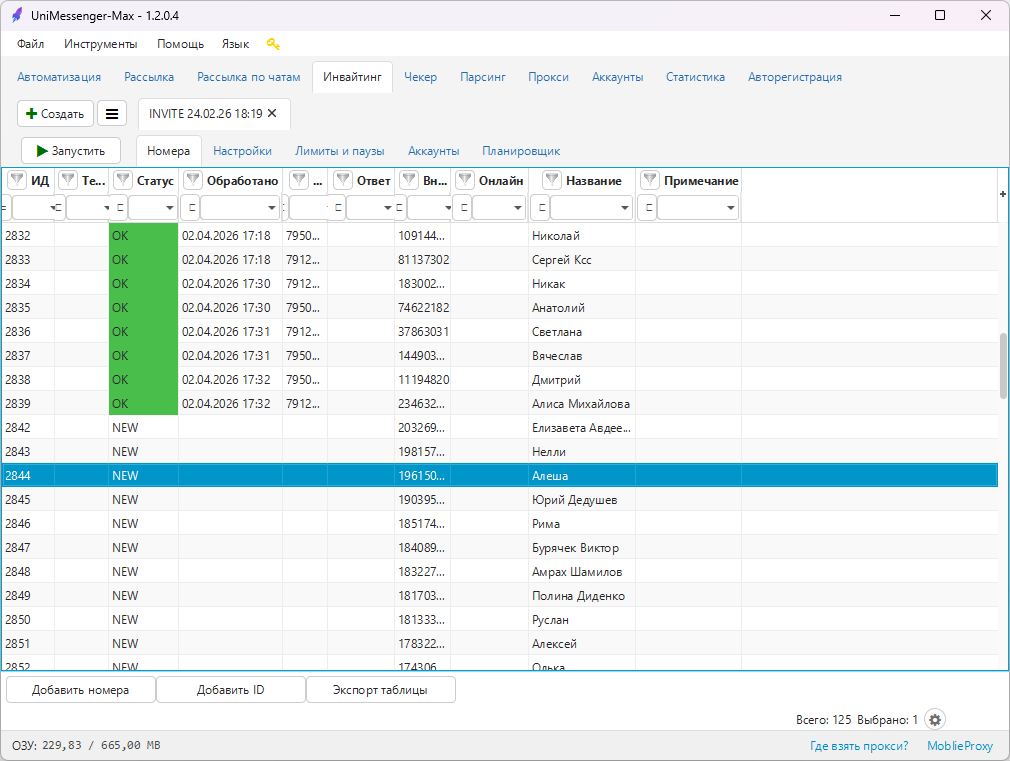This screenshot has width=1010, height=761.
Task: Click the filter condition button of Примечание column
Action: coord(648,207)
